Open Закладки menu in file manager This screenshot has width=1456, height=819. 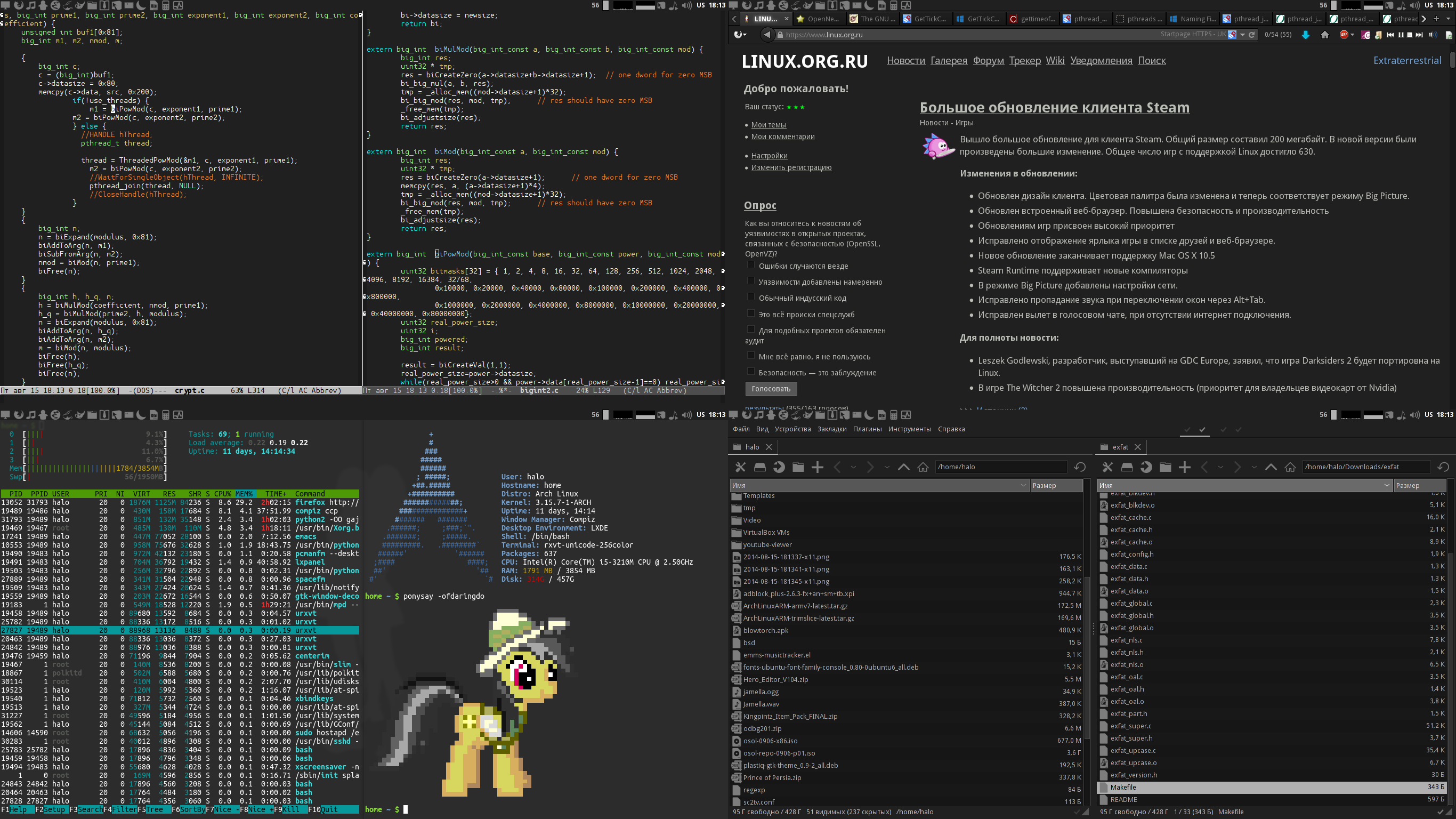pyautogui.click(x=832, y=429)
